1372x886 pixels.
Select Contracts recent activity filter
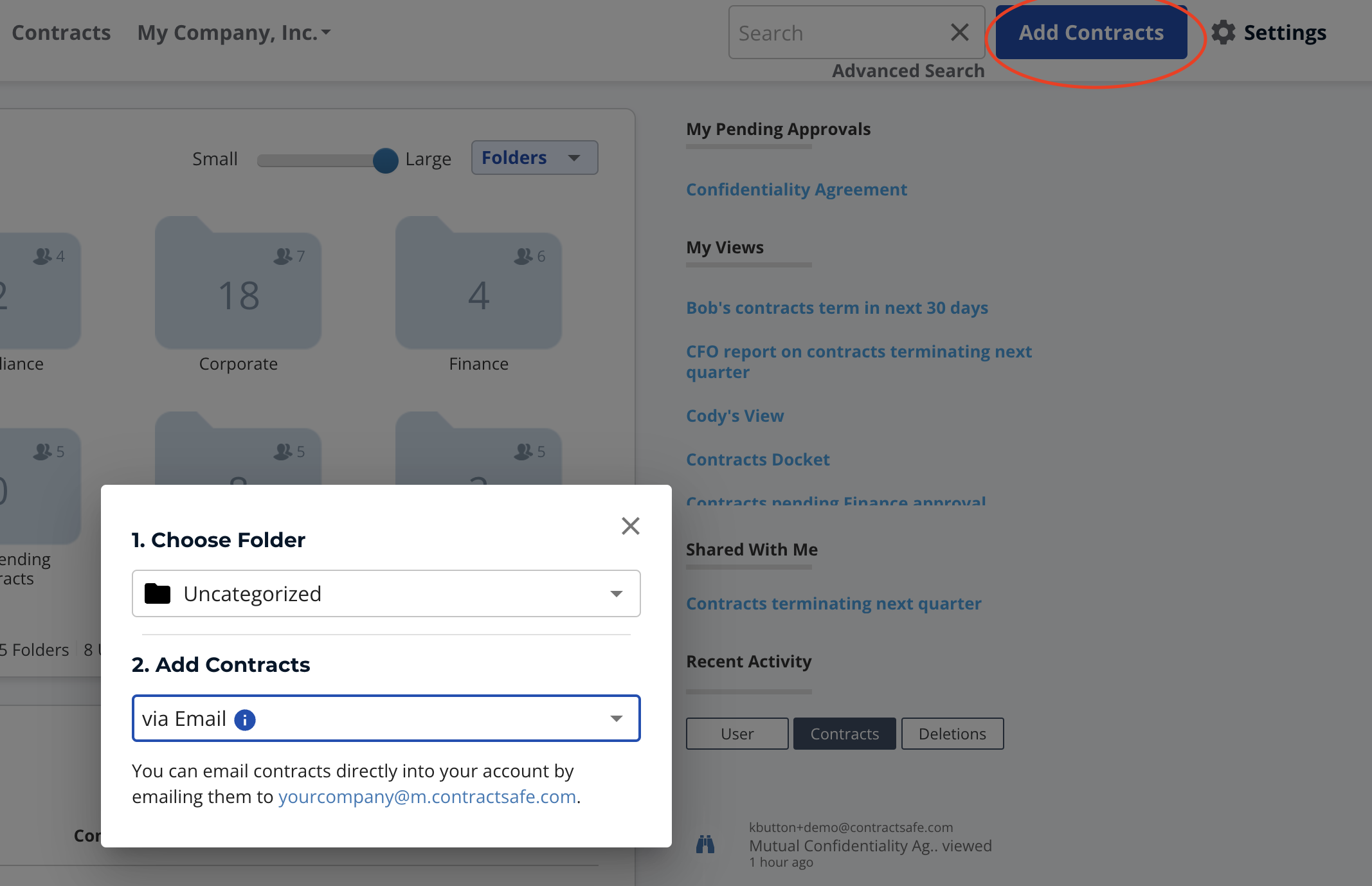tap(844, 734)
